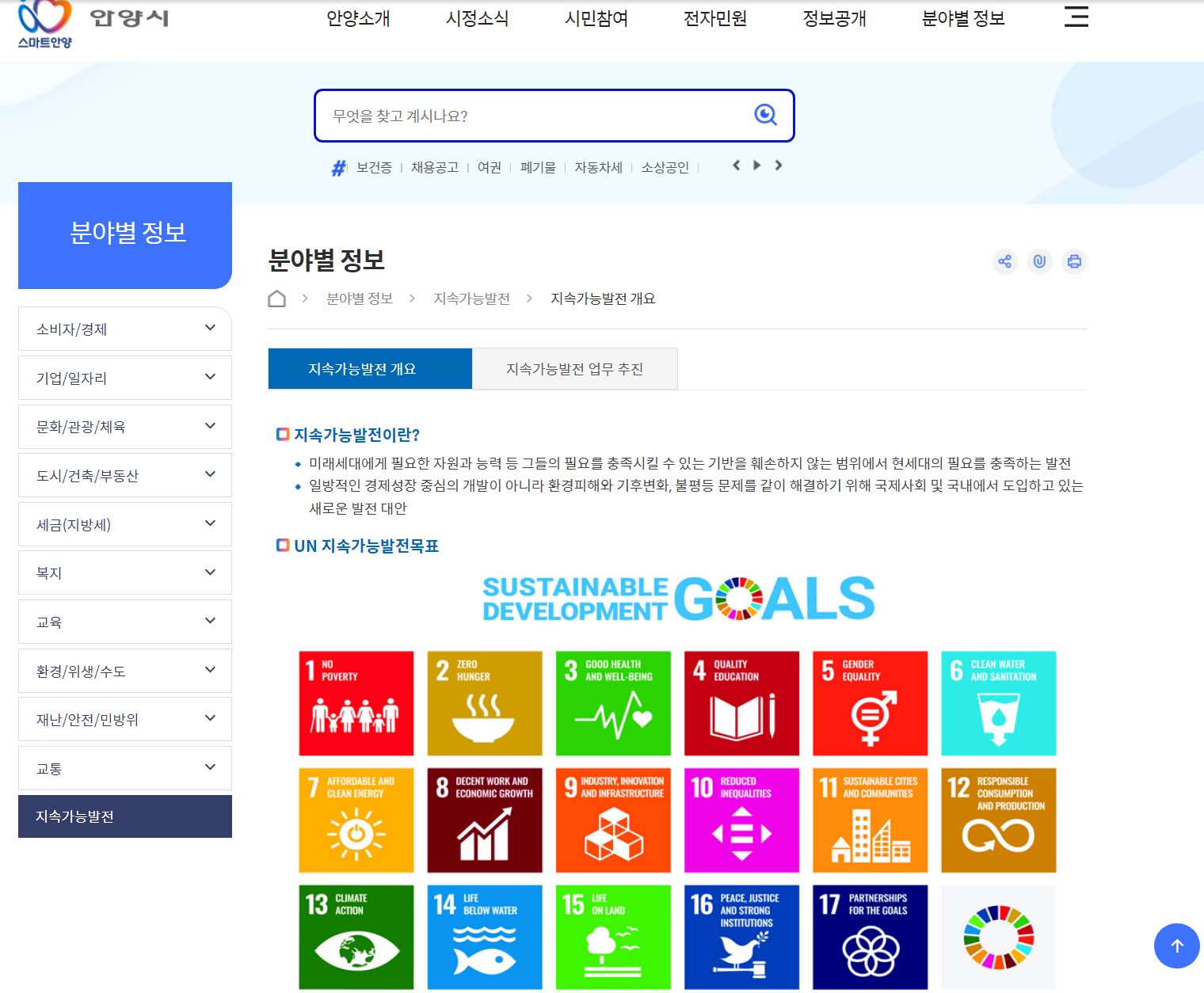Expand the 교통 sidebar menu
Screen dimensions: 1204x993
pos(125,768)
